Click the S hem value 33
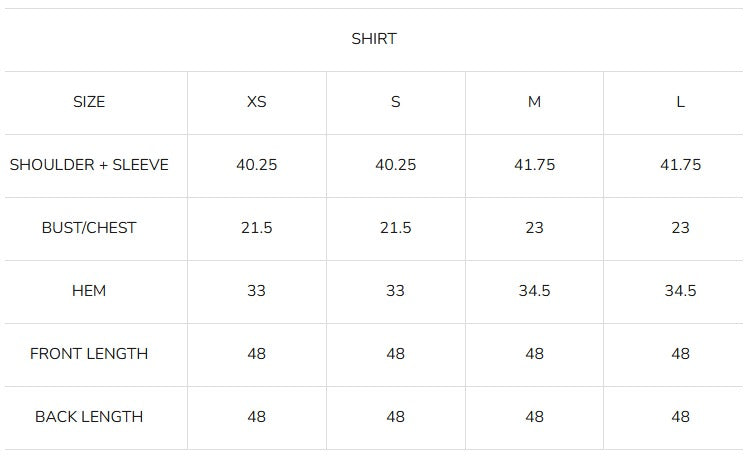Viewport: 754px width, 458px height. 395,291
